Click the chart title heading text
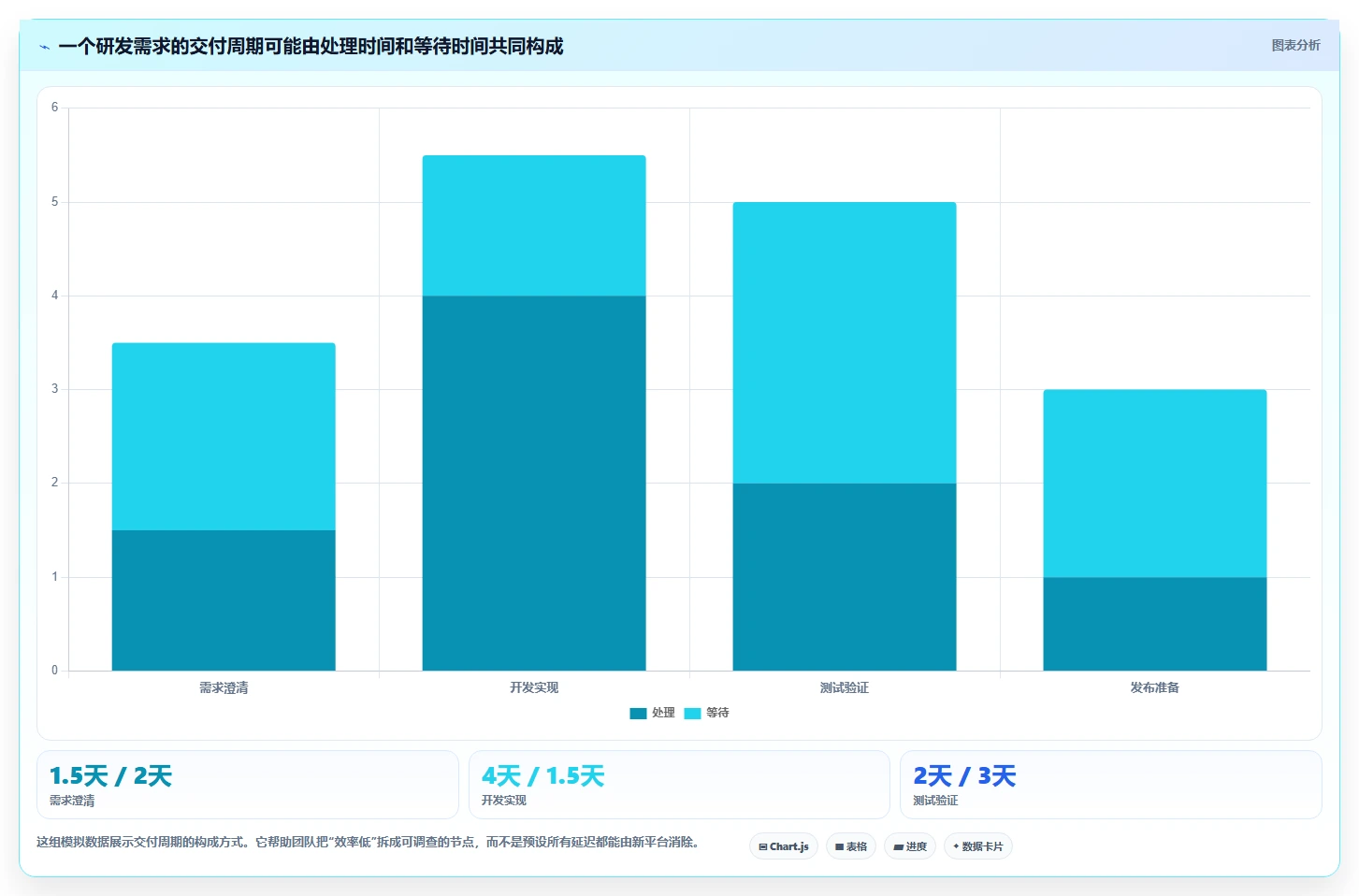 [311, 47]
